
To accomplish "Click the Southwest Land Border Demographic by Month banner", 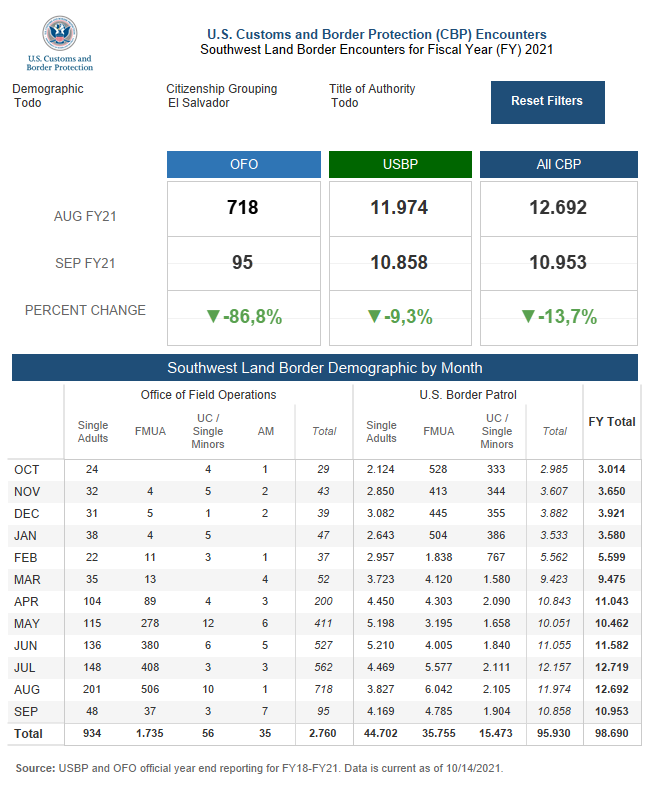I will tap(324, 368).
